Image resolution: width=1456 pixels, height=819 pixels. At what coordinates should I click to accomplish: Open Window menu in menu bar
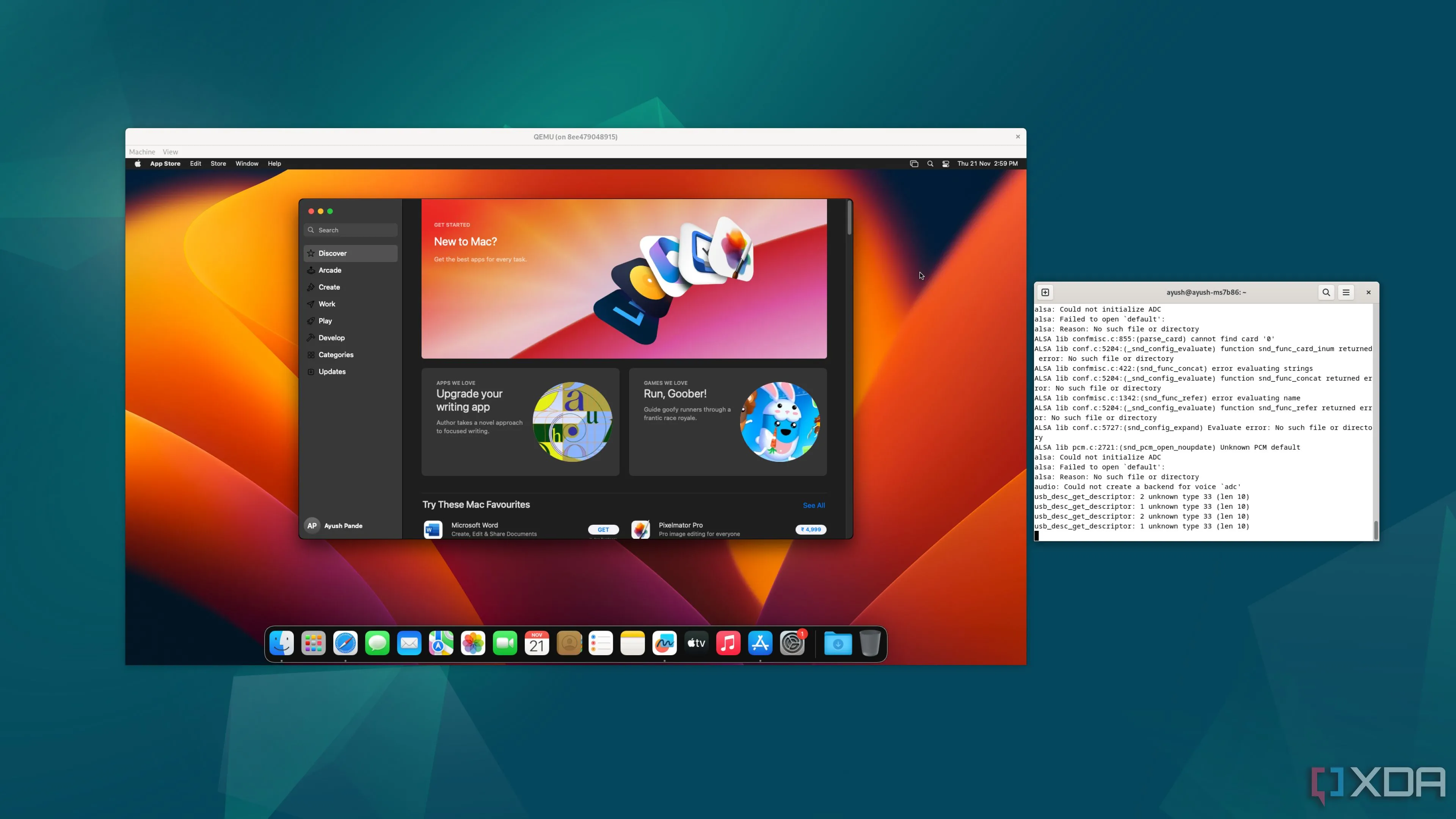coord(247,164)
